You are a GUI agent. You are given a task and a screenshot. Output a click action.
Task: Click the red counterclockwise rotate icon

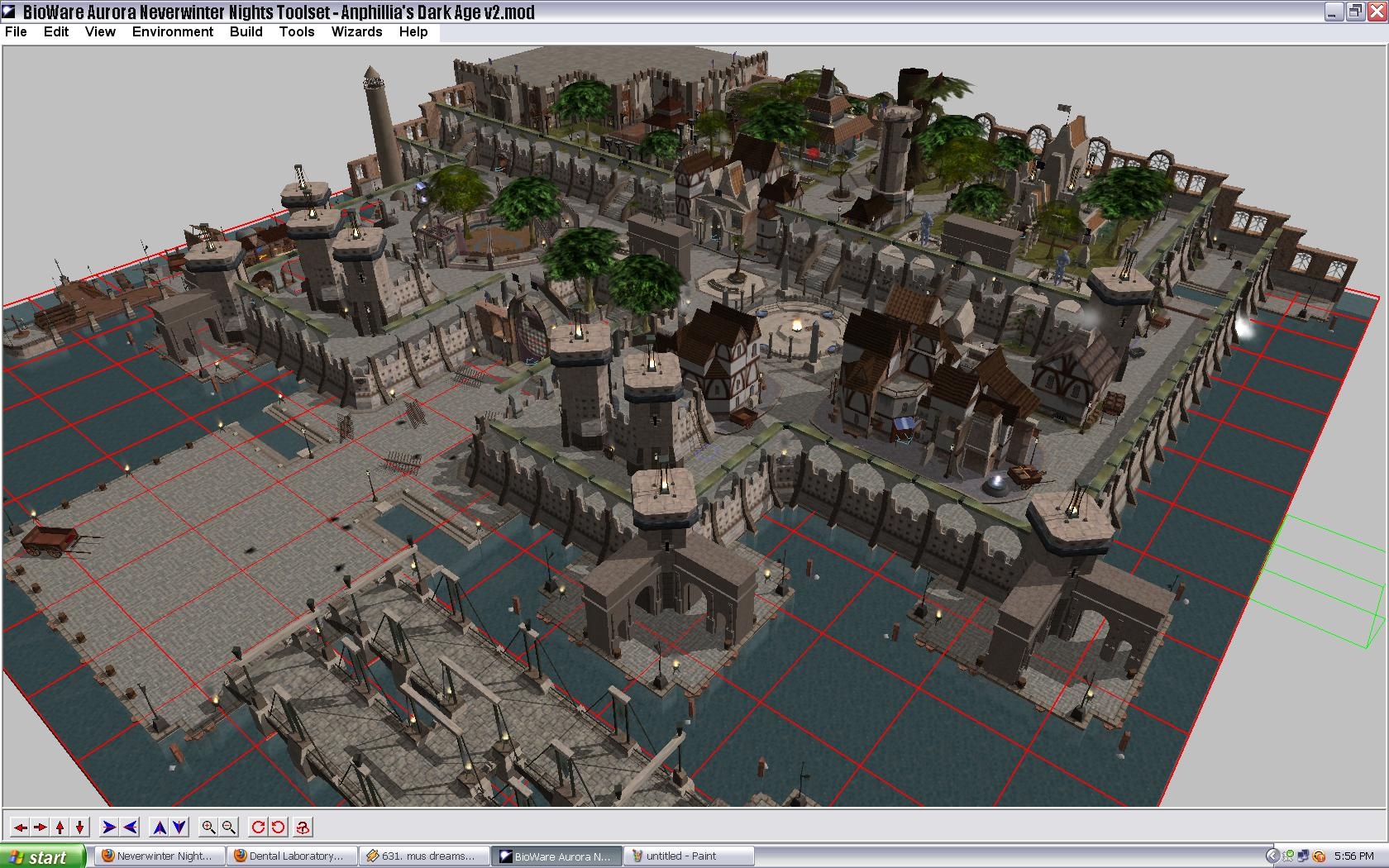pos(278,827)
